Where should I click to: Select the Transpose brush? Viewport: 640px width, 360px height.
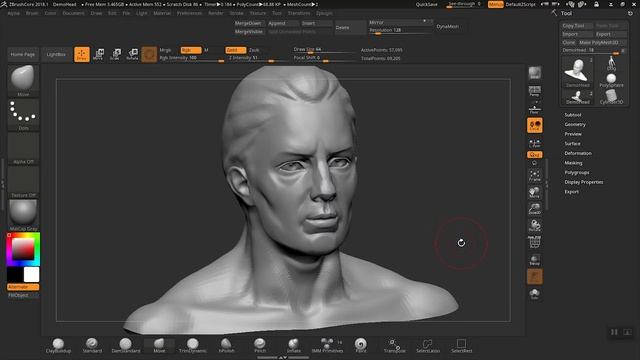[394, 345]
